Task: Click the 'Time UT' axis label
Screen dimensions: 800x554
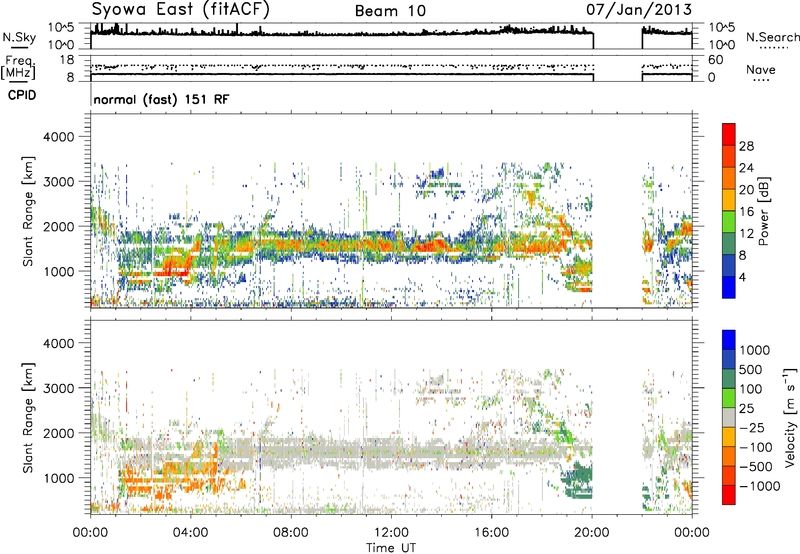Action: pyautogui.click(x=391, y=548)
